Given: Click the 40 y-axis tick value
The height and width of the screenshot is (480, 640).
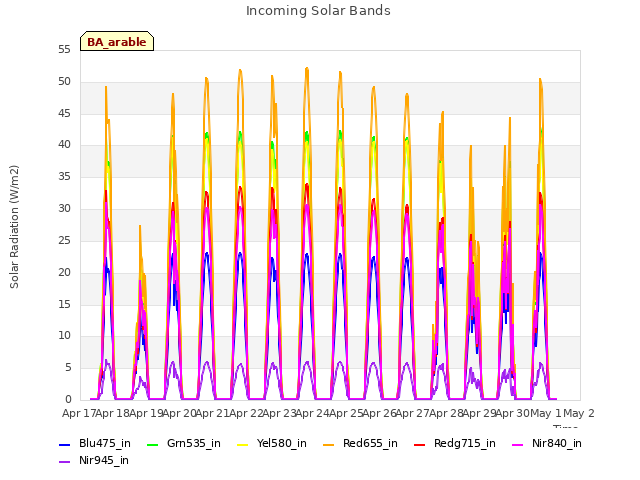Looking at the screenshot, I should click(x=64, y=144).
